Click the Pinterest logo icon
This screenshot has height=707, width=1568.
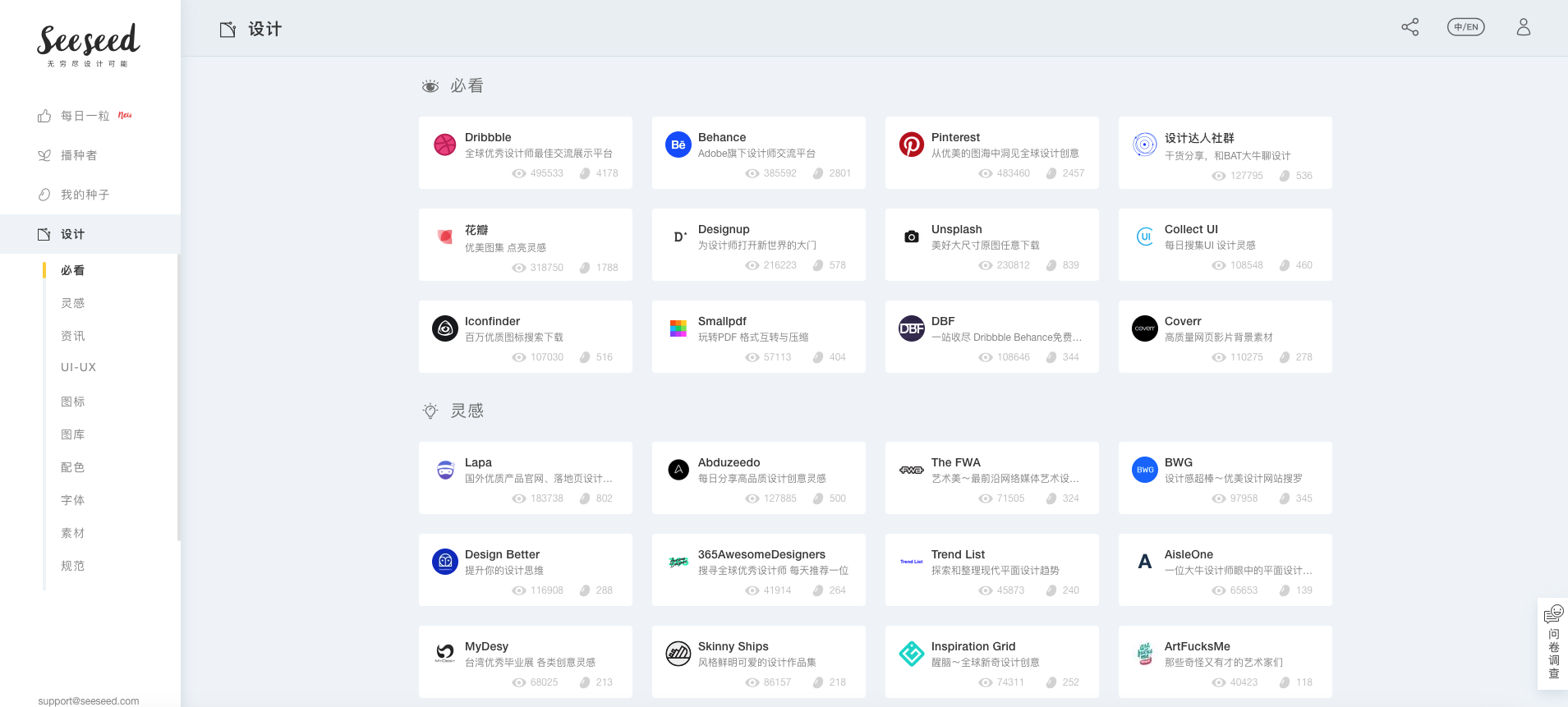(x=912, y=145)
